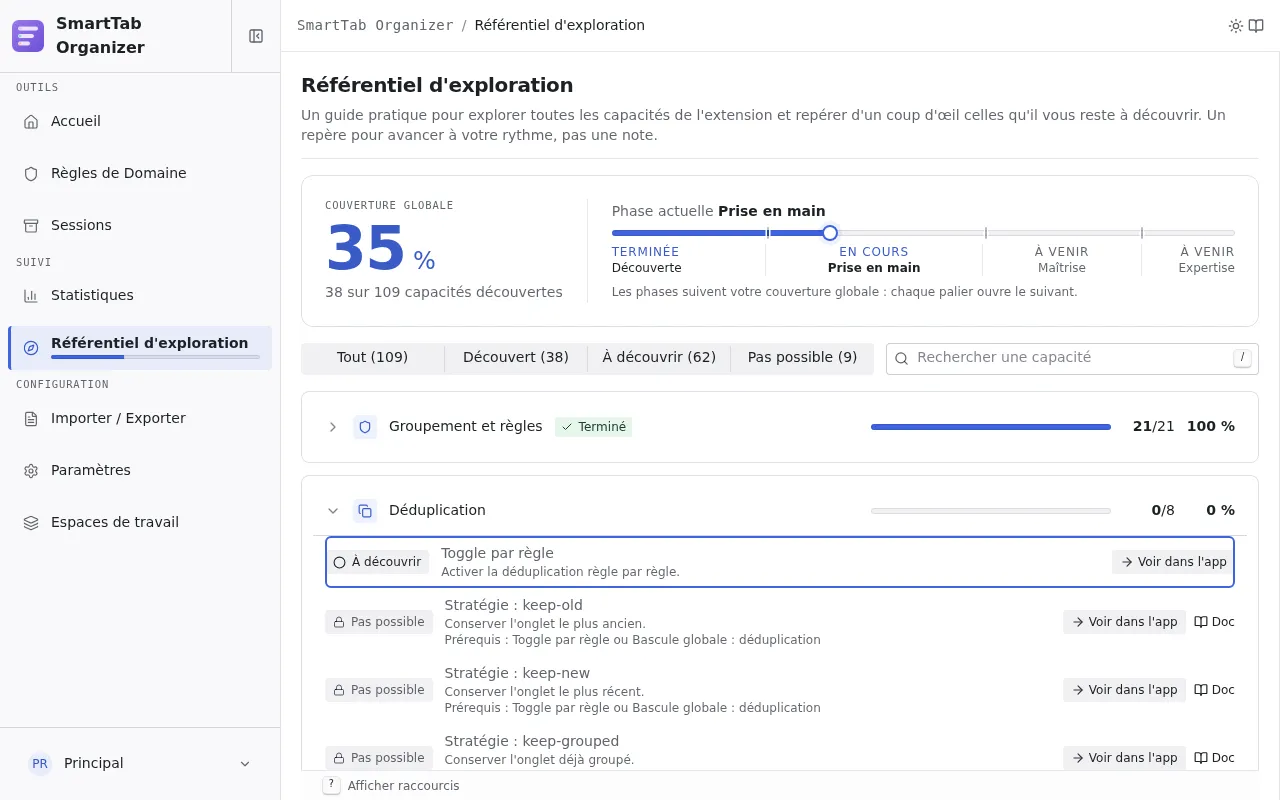Open Règles de Domaine shield icon
The width and height of the screenshot is (1280, 800).
pos(31,173)
